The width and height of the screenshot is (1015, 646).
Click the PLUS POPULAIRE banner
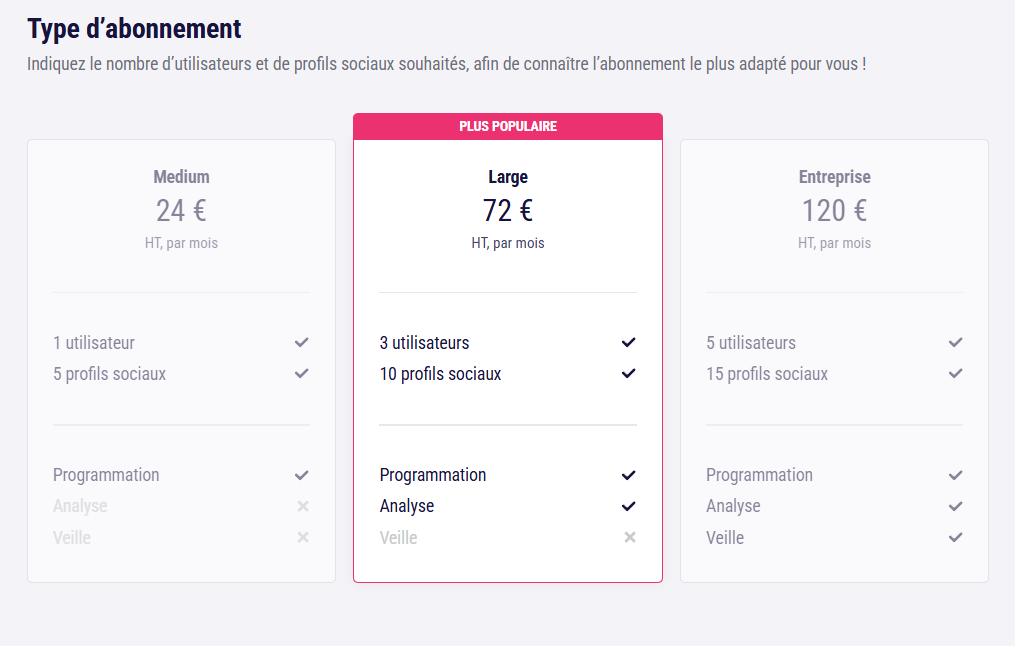point(508,127)
